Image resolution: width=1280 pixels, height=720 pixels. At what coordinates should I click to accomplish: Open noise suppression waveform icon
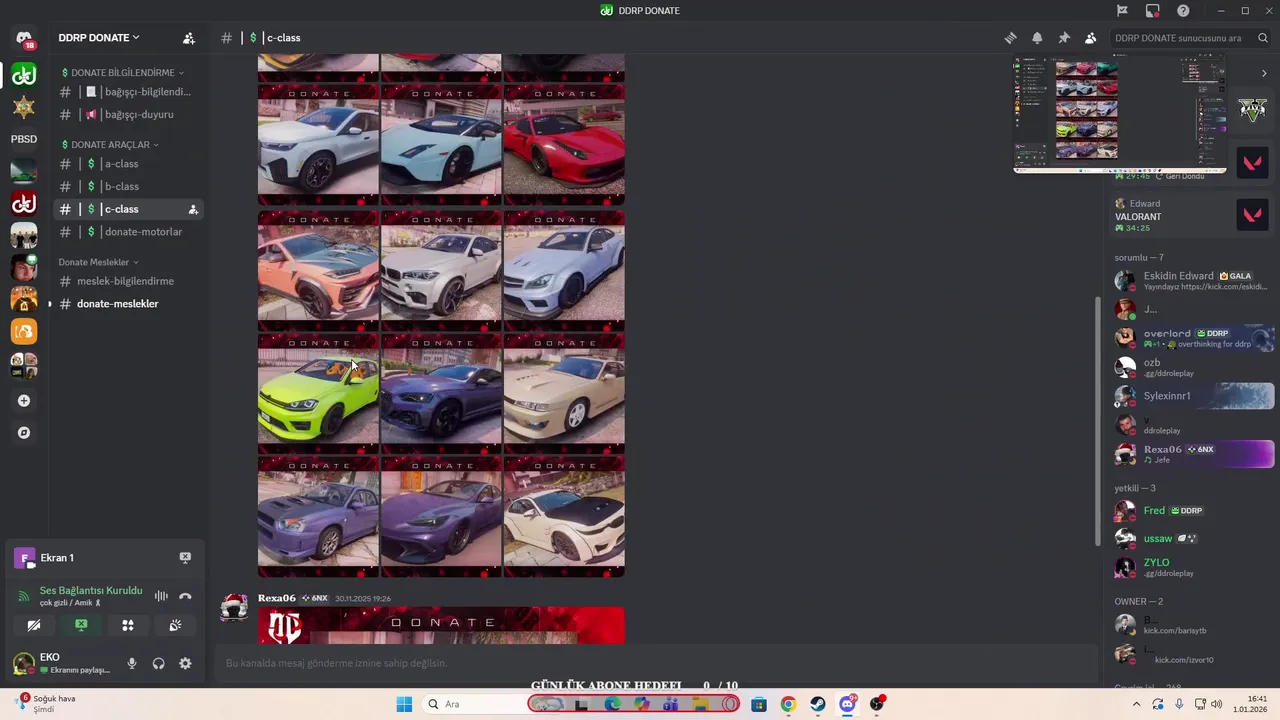pos(161,596)
